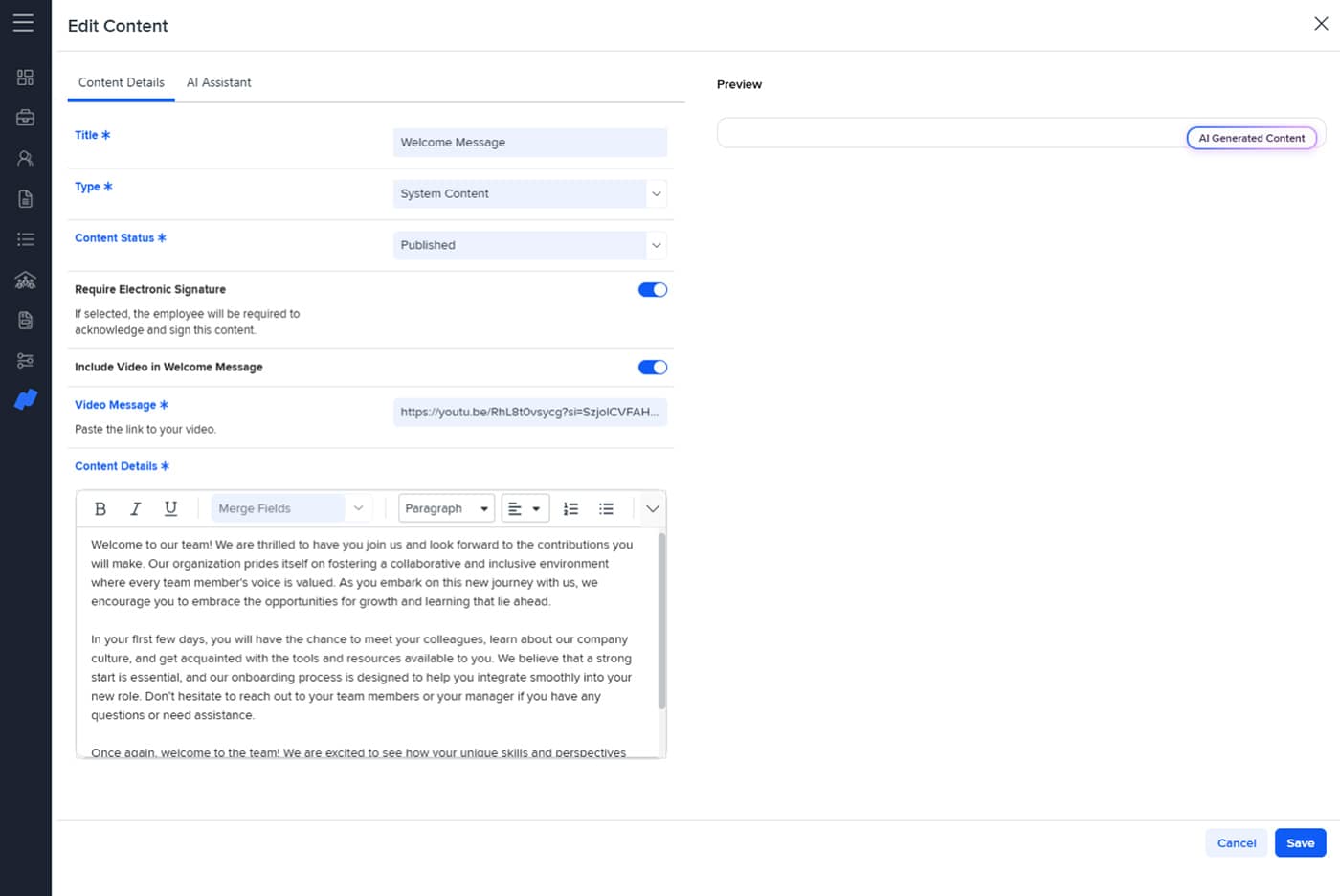1340x896 pixels.
Task: Turn off Include Video in Welcome Message
Action: coord(653,368)
